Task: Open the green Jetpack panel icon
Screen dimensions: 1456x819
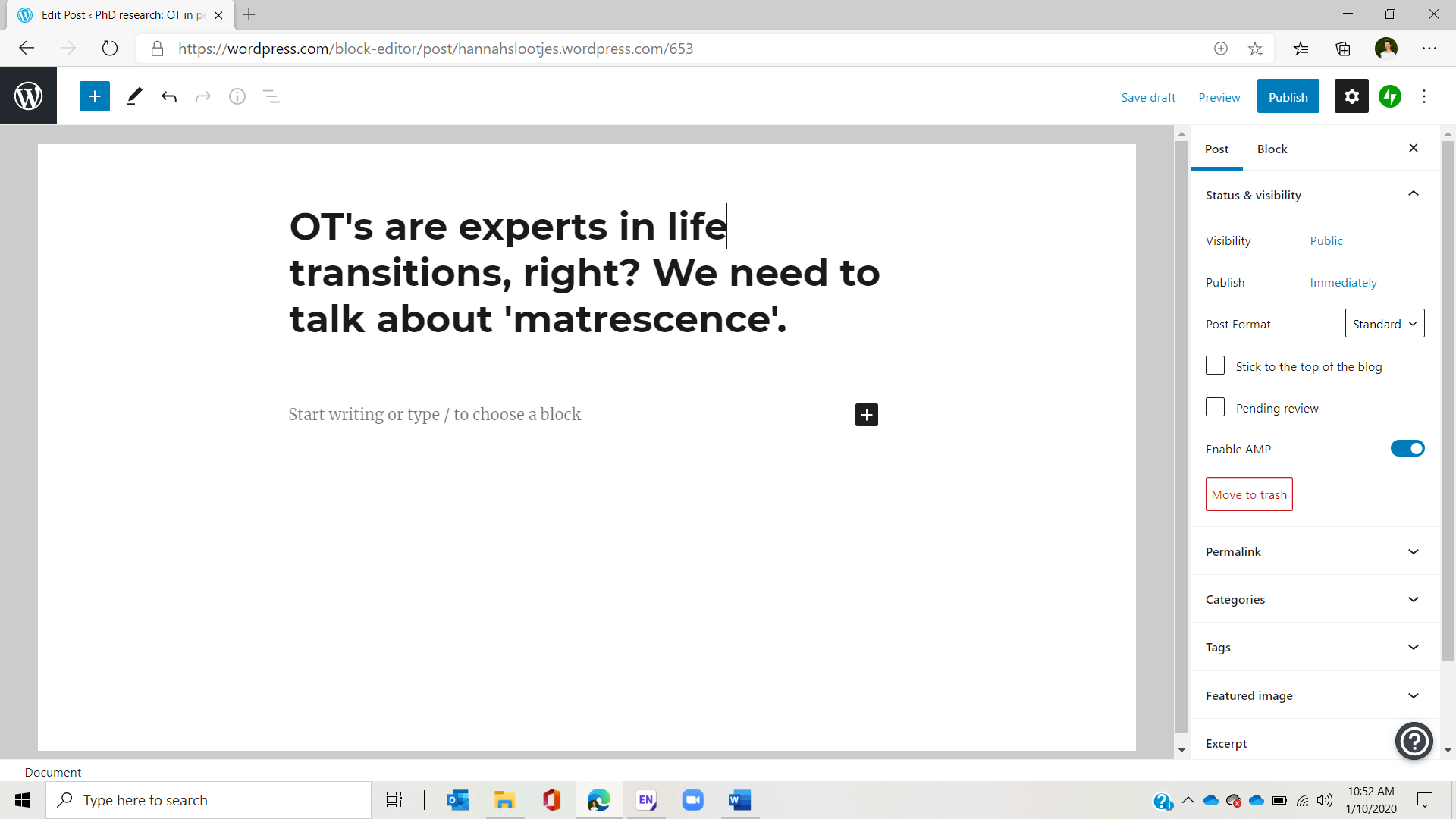Action: coord(1389,96)
